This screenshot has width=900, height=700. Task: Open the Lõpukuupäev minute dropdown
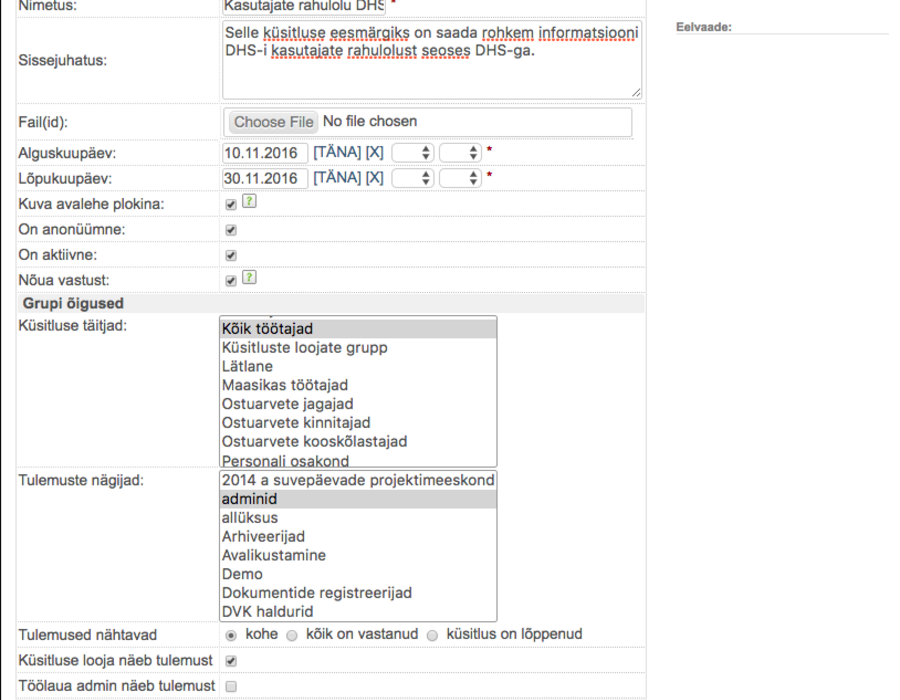click(460, 178)
